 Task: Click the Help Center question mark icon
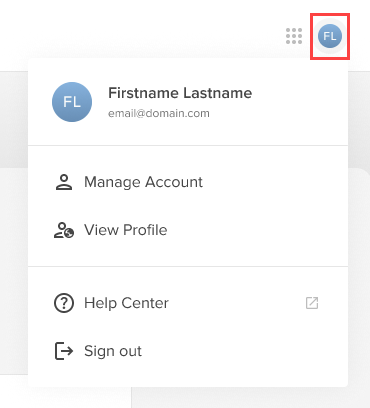pos(64,303)
